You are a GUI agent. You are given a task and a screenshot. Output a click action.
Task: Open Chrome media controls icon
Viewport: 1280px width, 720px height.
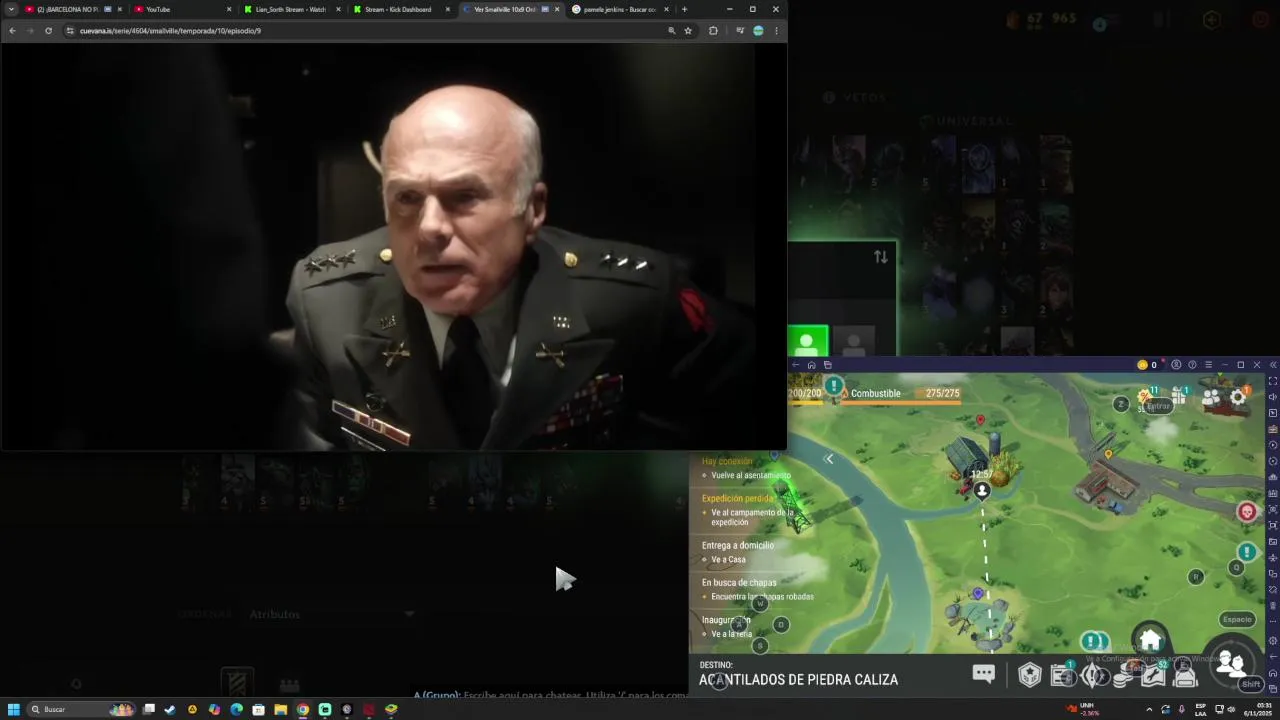click(740, 31)
